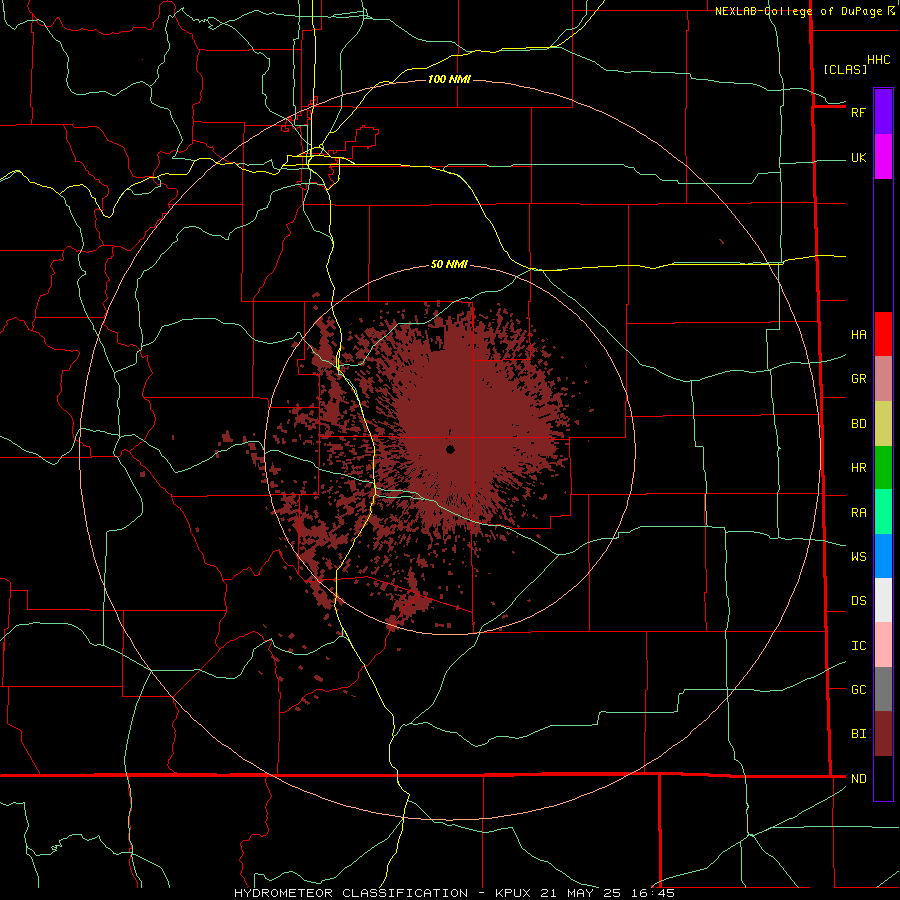This screenshot has height=900, width=900.
Task: Click the DS white legend swatch
Action: pos(883,600)
